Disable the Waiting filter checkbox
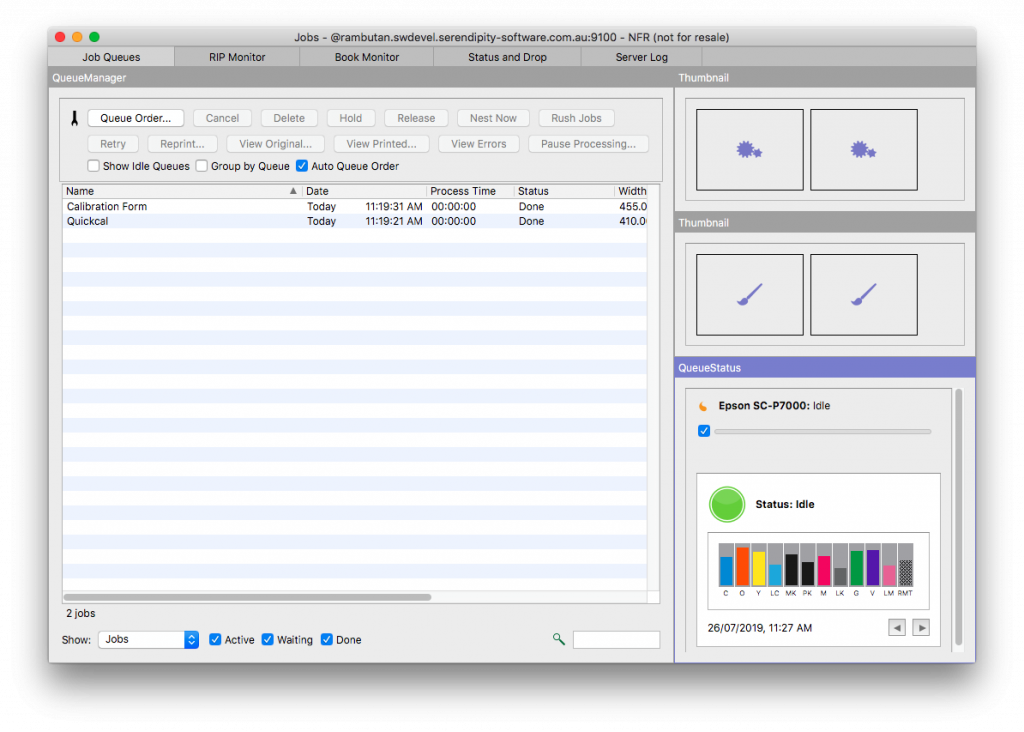Viewport: 1024px width, 732px height. point(267,639)
